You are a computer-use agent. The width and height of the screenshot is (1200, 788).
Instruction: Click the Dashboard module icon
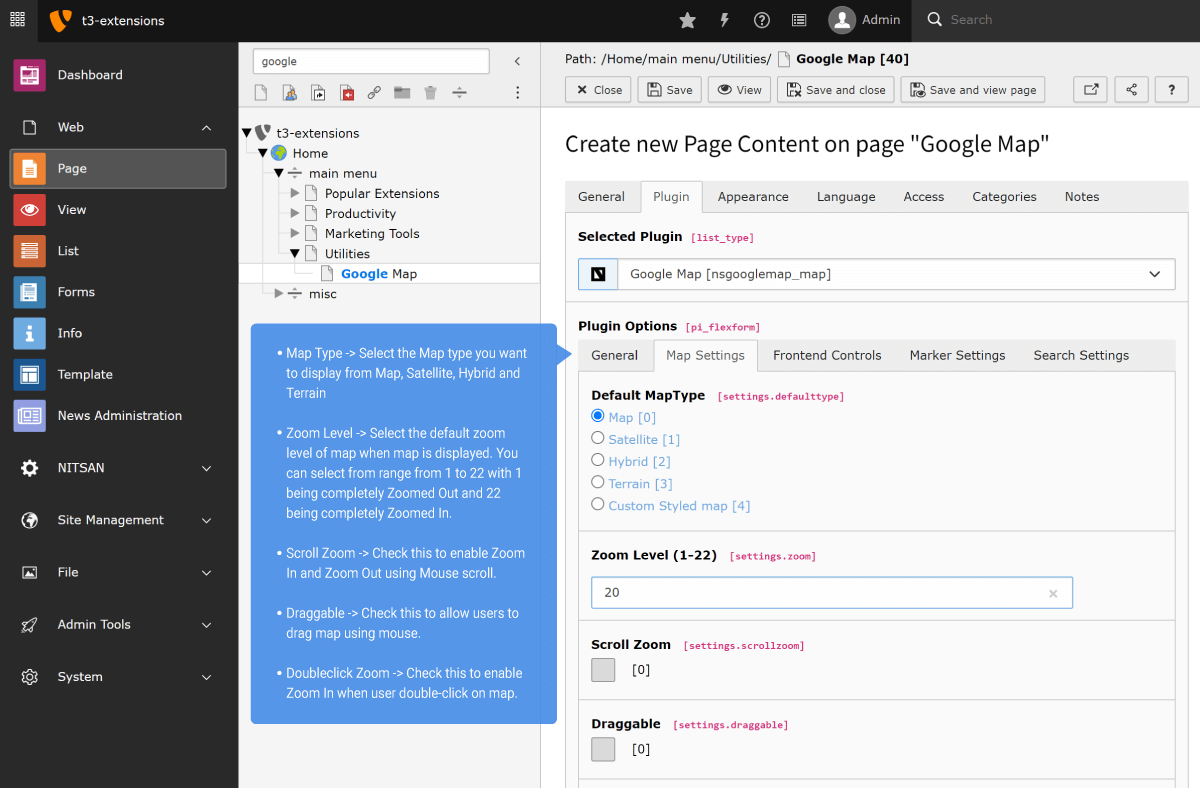pos(29,75)
